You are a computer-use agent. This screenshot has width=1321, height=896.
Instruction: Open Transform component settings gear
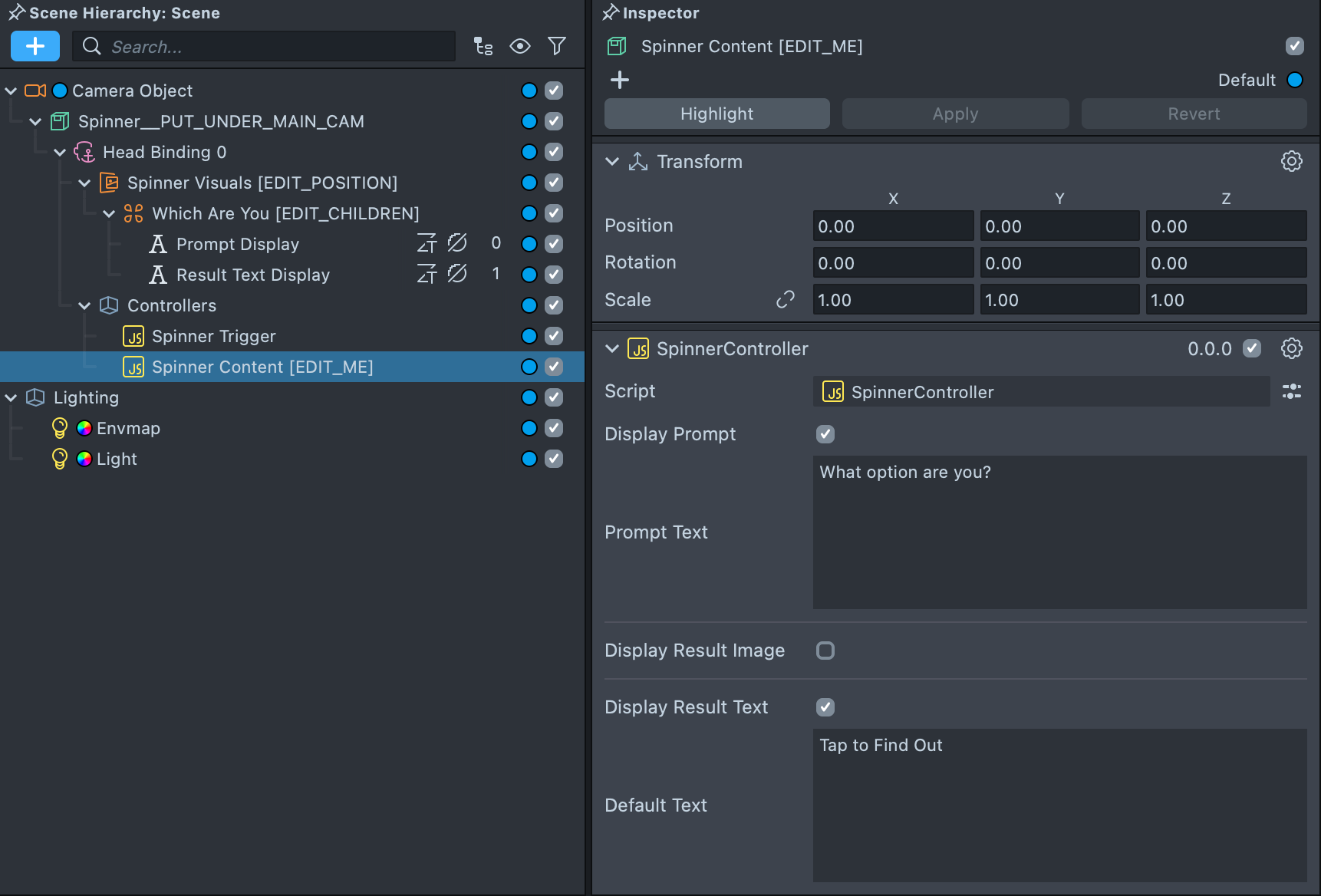(x=1291, y=161)
